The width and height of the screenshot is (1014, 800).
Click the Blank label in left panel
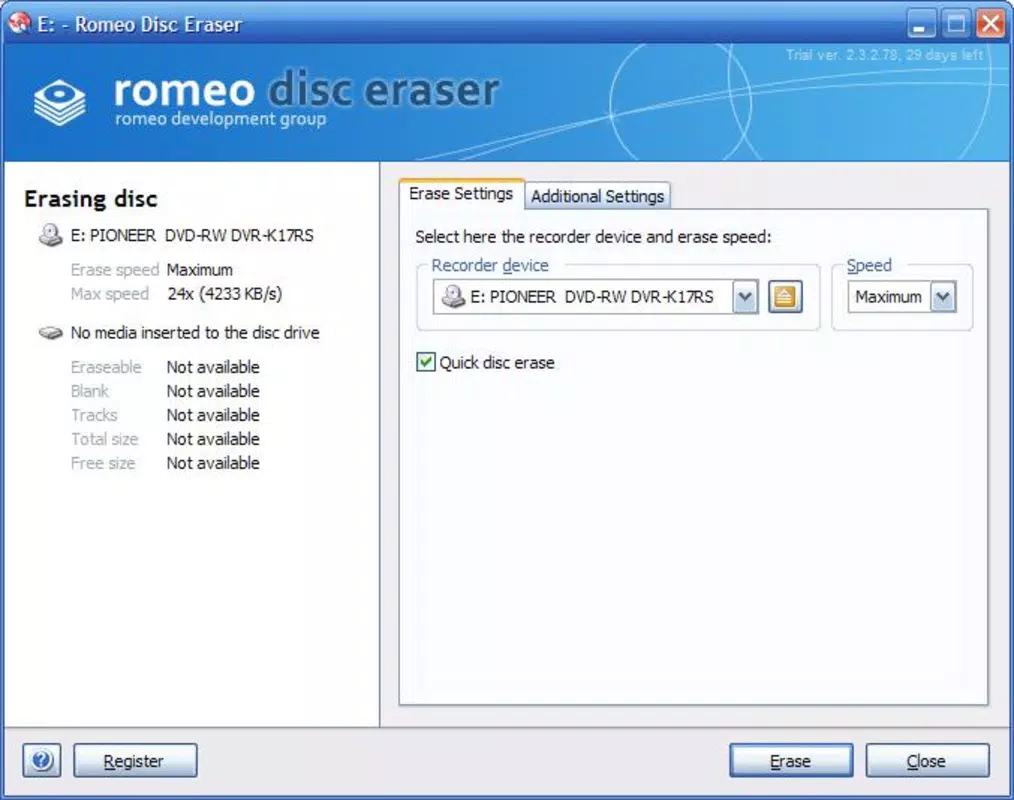coord(90,391)
